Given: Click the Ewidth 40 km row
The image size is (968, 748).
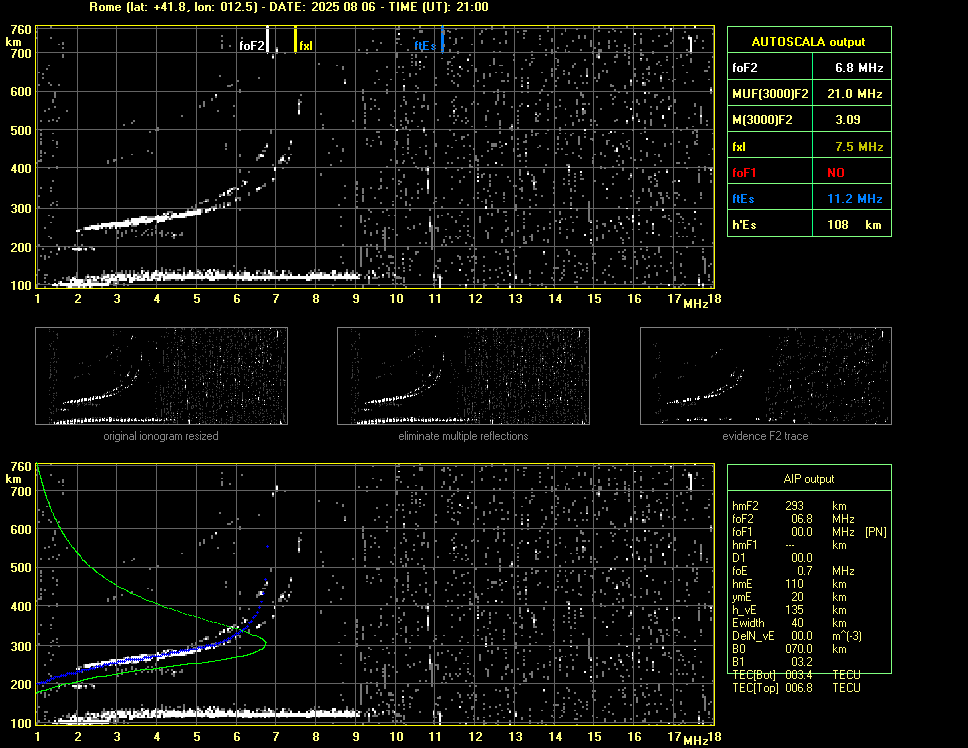Looking at the screenshot, I should 789,623.
